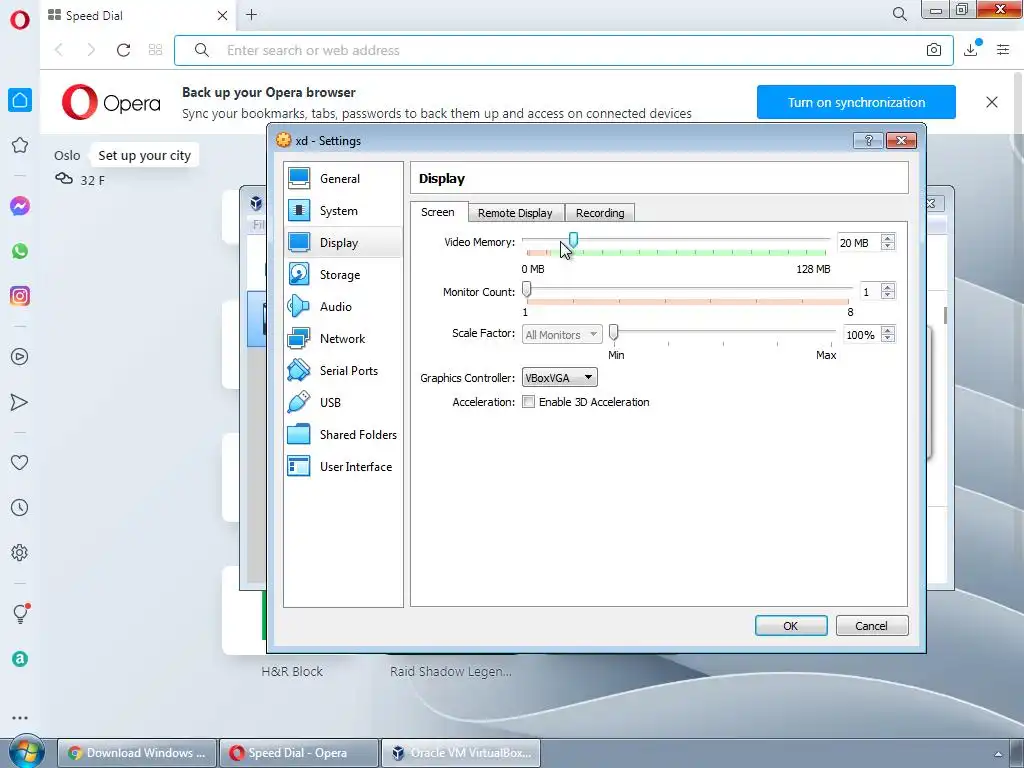Select Network settings category
This screenshot has width=1024, height=768.
pyautogui.click(x=343, y=338)
